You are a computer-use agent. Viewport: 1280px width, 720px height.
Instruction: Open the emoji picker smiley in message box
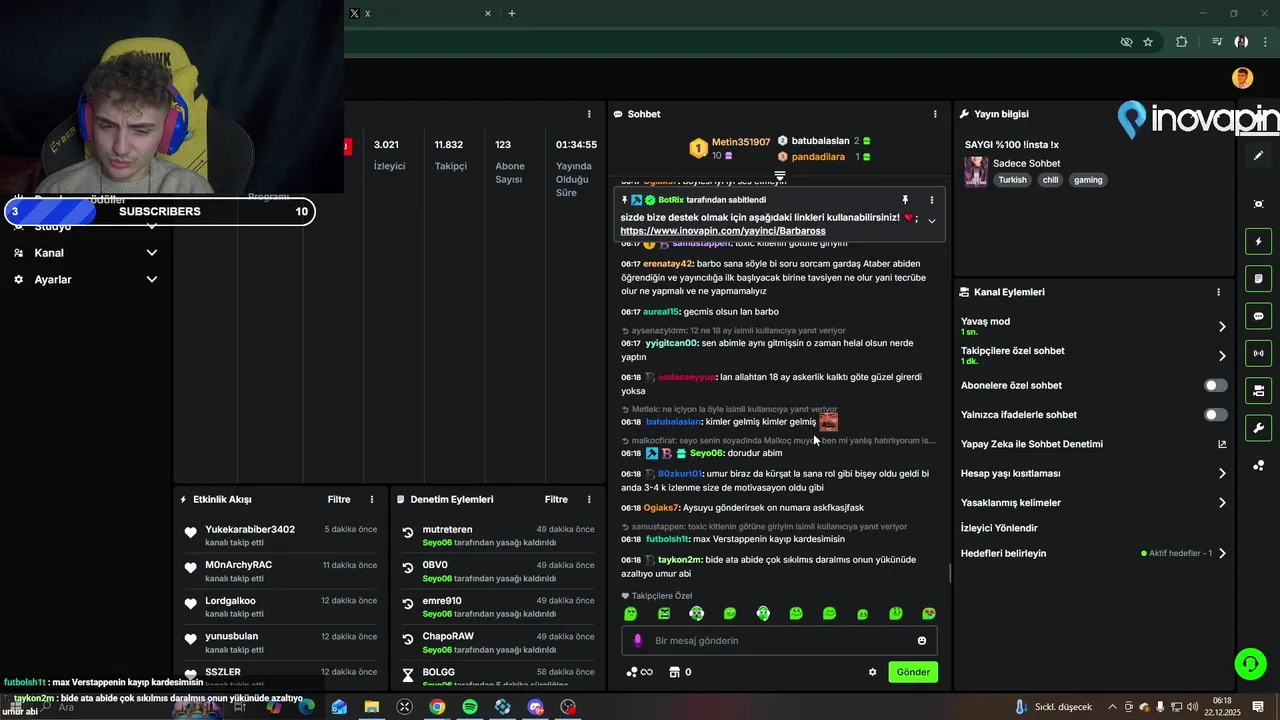[922, 641]
